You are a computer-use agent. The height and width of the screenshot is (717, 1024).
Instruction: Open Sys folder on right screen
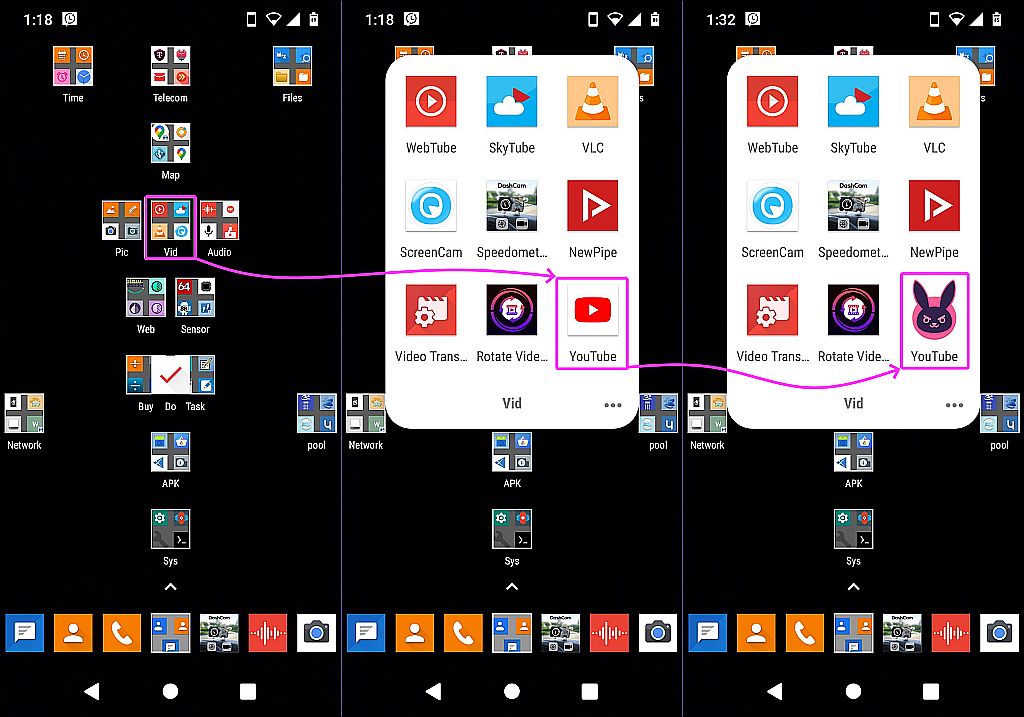click(854, 529)
